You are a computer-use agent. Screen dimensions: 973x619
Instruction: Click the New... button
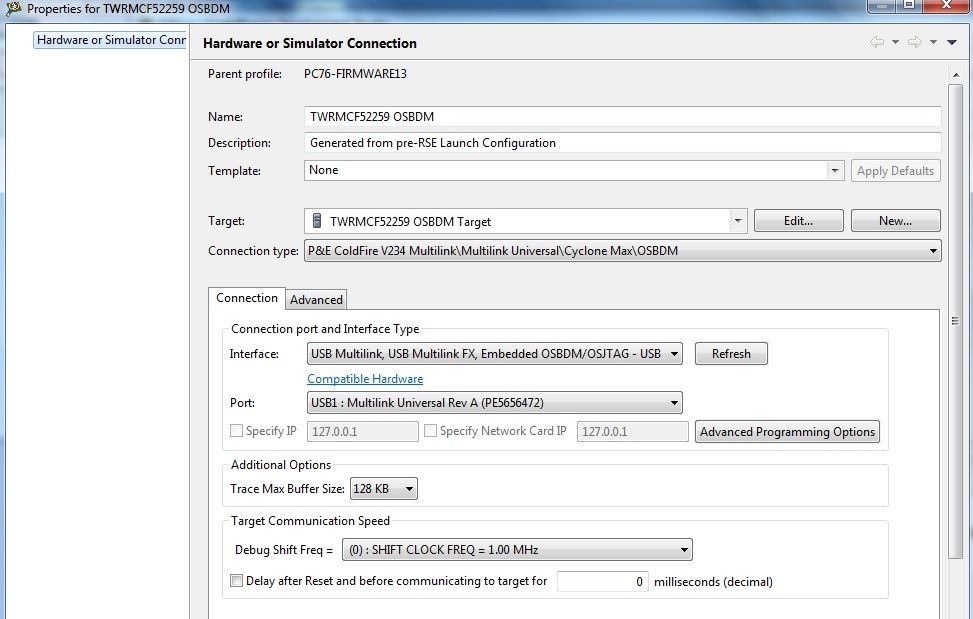(895, 221)
